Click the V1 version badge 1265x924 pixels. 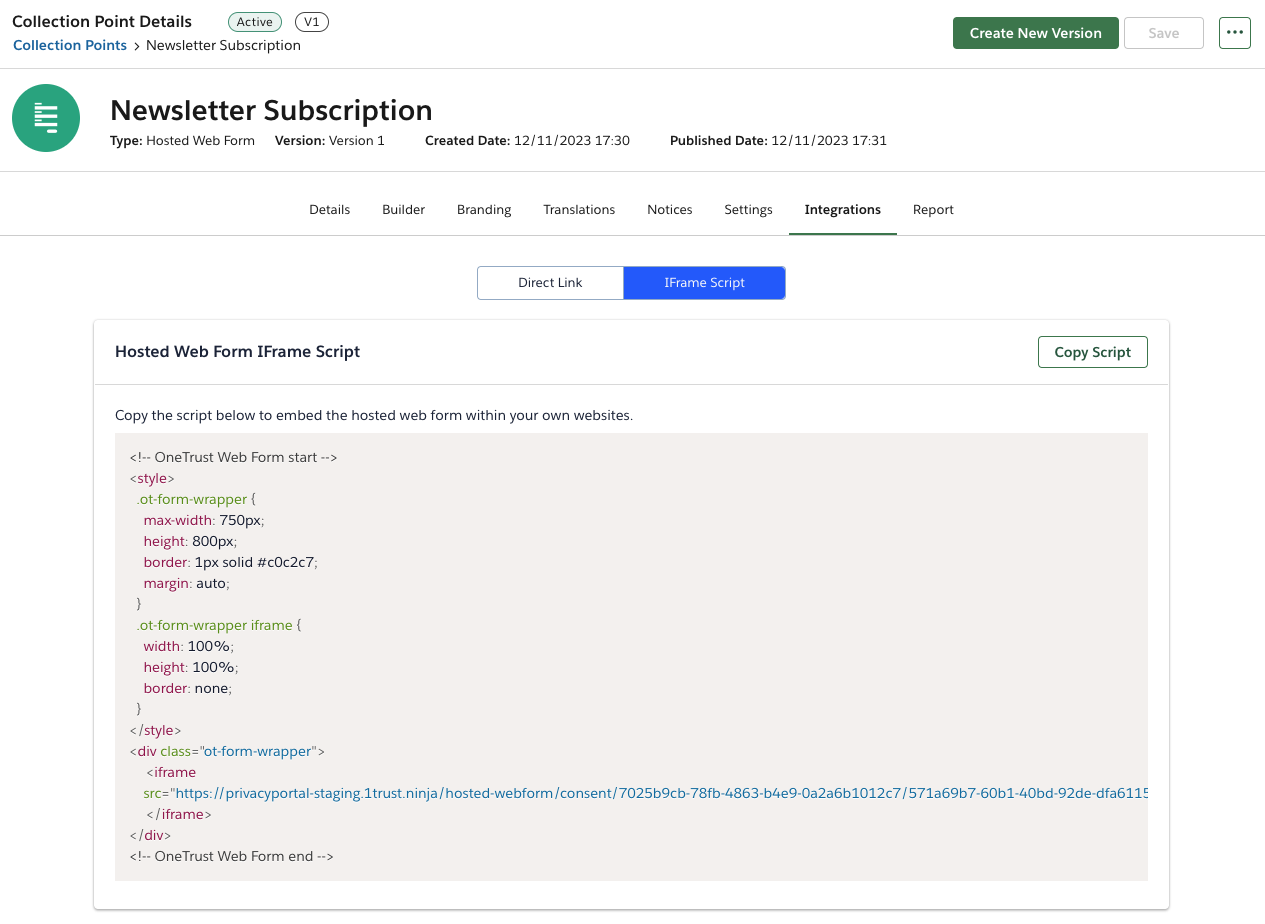pyautogui.click(x=311, y=21)
